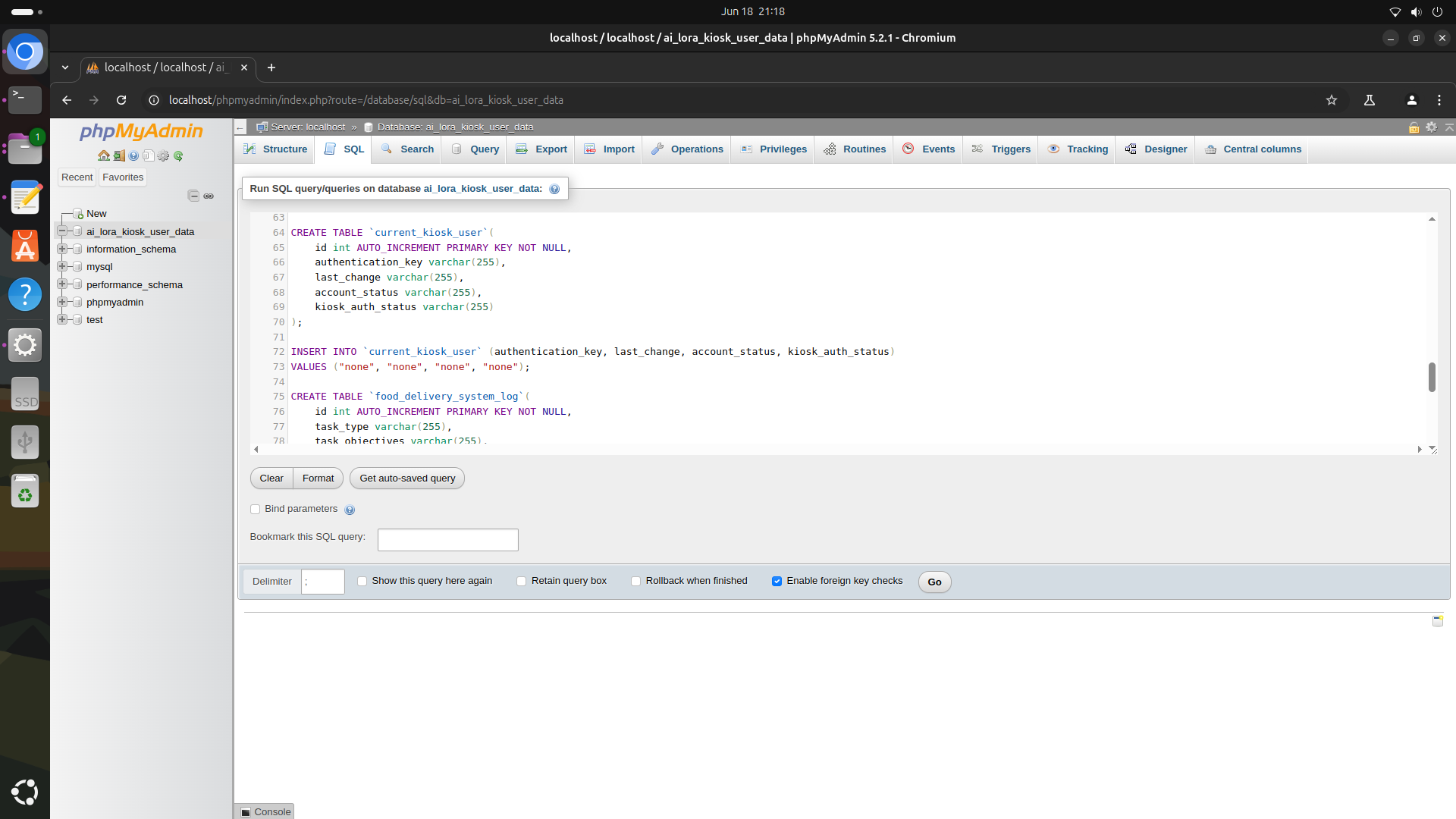This screenshot has width=1456, height=819.
Task: Open page-related settings gear icon
Action: click(1431, 127)
